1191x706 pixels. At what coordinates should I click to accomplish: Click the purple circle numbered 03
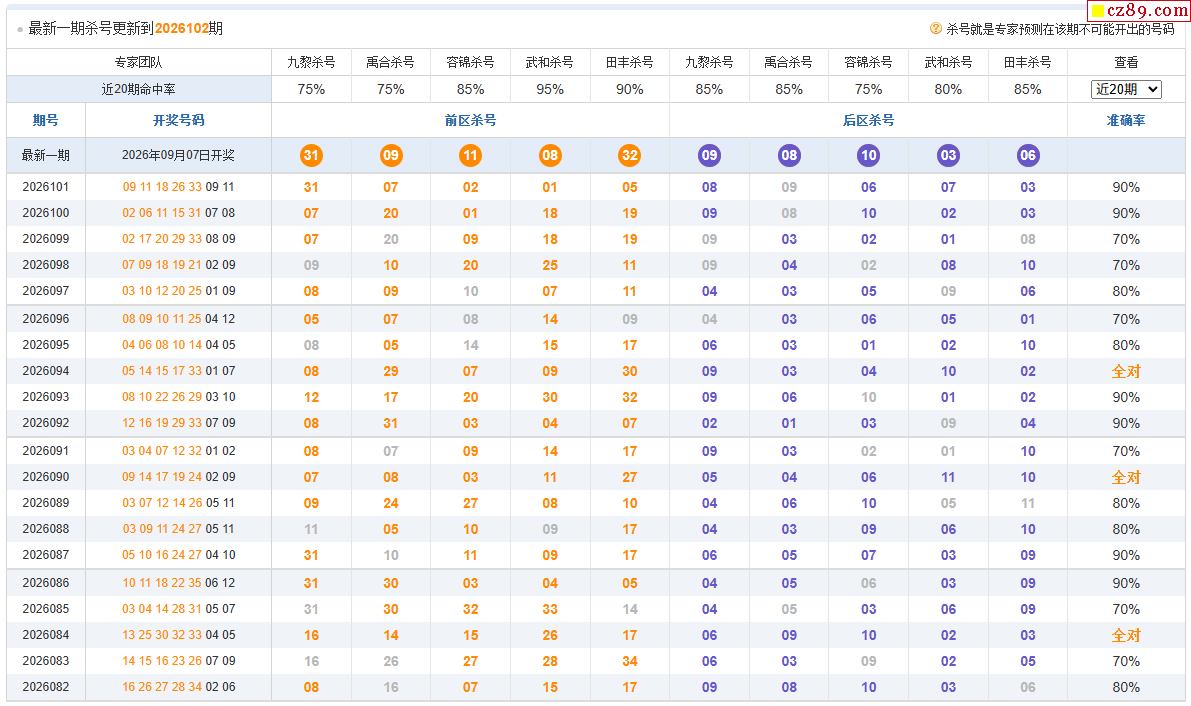tap(948, 155)
